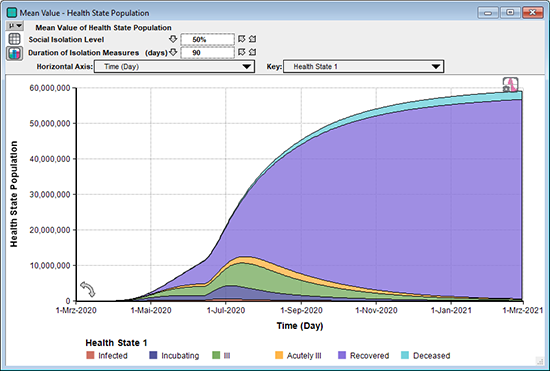Click the Acutely Ill legend color swatch
The width and height of the screenshot is (550, 371).
[x=279, y=355]
